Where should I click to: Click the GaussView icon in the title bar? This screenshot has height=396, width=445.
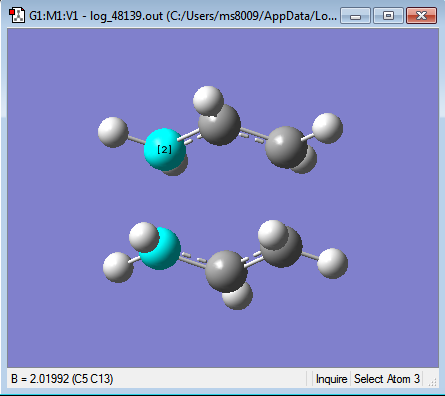click(x=17, y=15)
